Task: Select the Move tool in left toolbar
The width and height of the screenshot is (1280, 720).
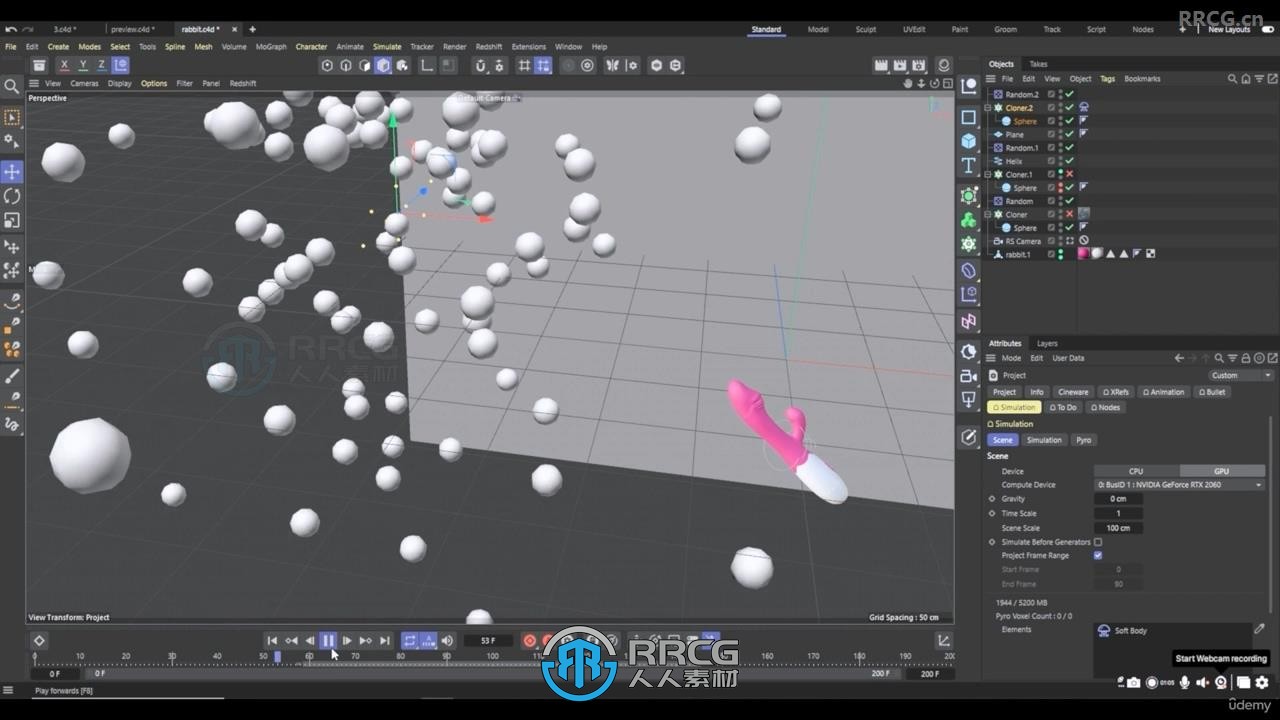Action: point(12,172)
